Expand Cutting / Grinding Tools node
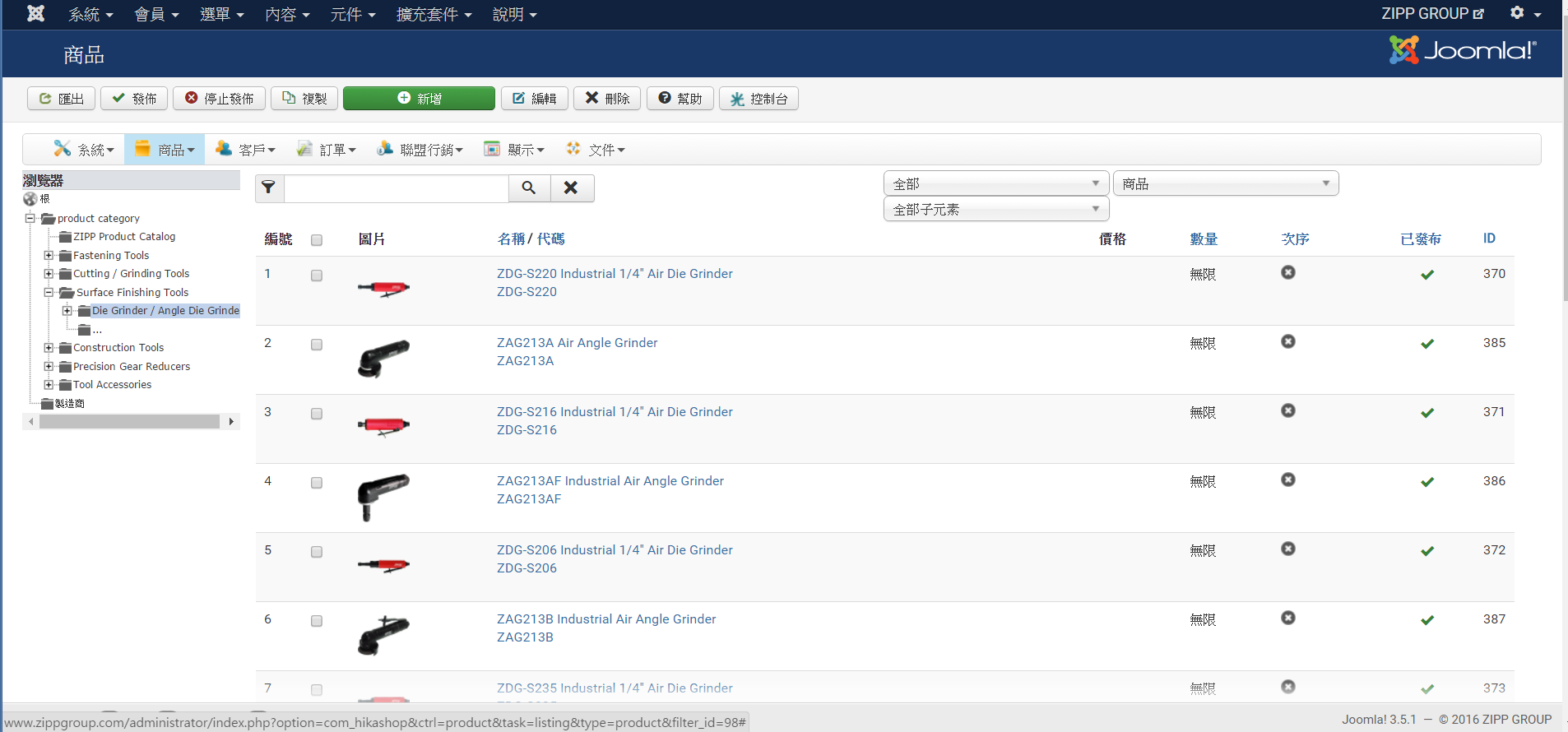 (x=49, y=274)
